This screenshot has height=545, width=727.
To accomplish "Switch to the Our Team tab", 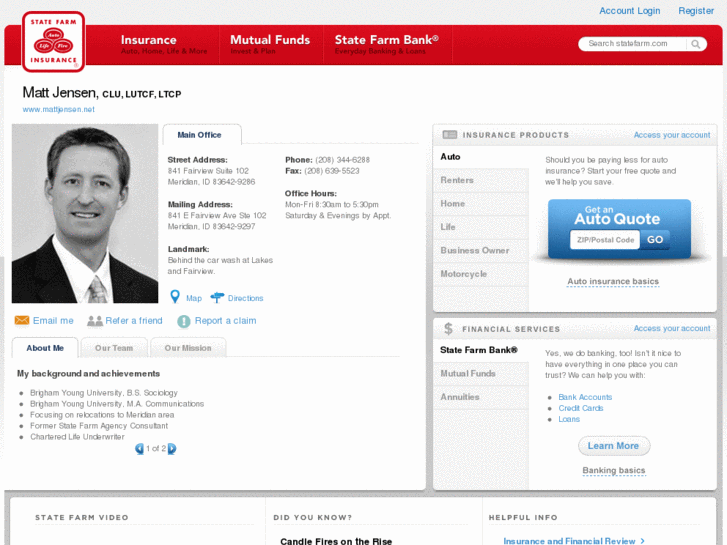I will click(114, 348).
